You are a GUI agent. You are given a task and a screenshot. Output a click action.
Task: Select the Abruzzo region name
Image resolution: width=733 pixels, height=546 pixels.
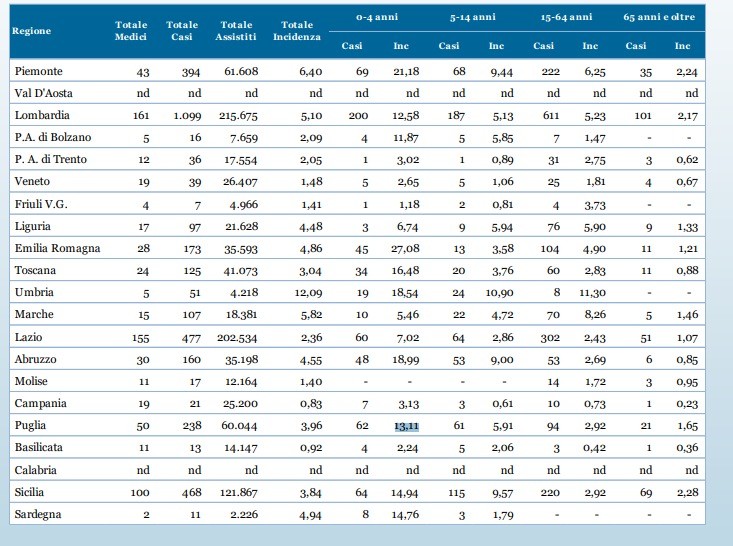pyautogui.click(x=36, y=359)
